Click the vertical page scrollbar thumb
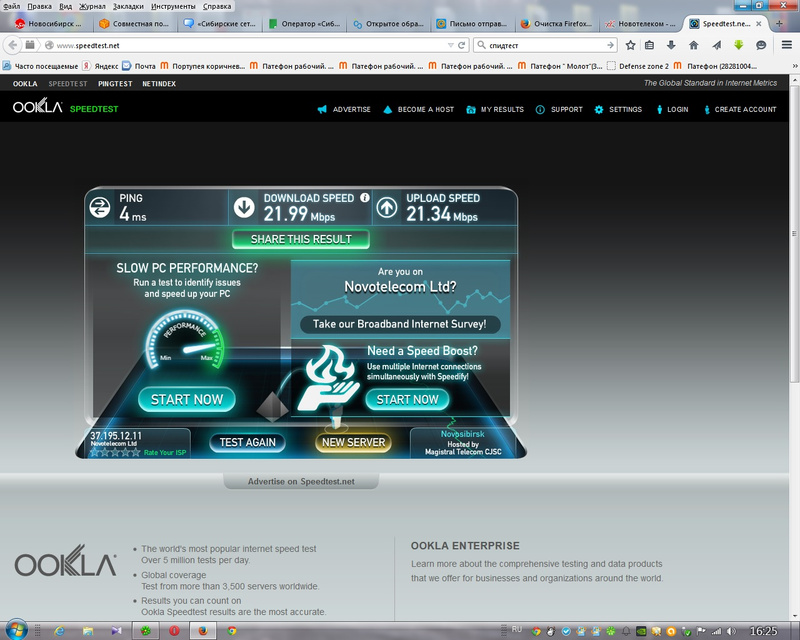Viewport: 800px width, 640px height. tap(794, 233)
